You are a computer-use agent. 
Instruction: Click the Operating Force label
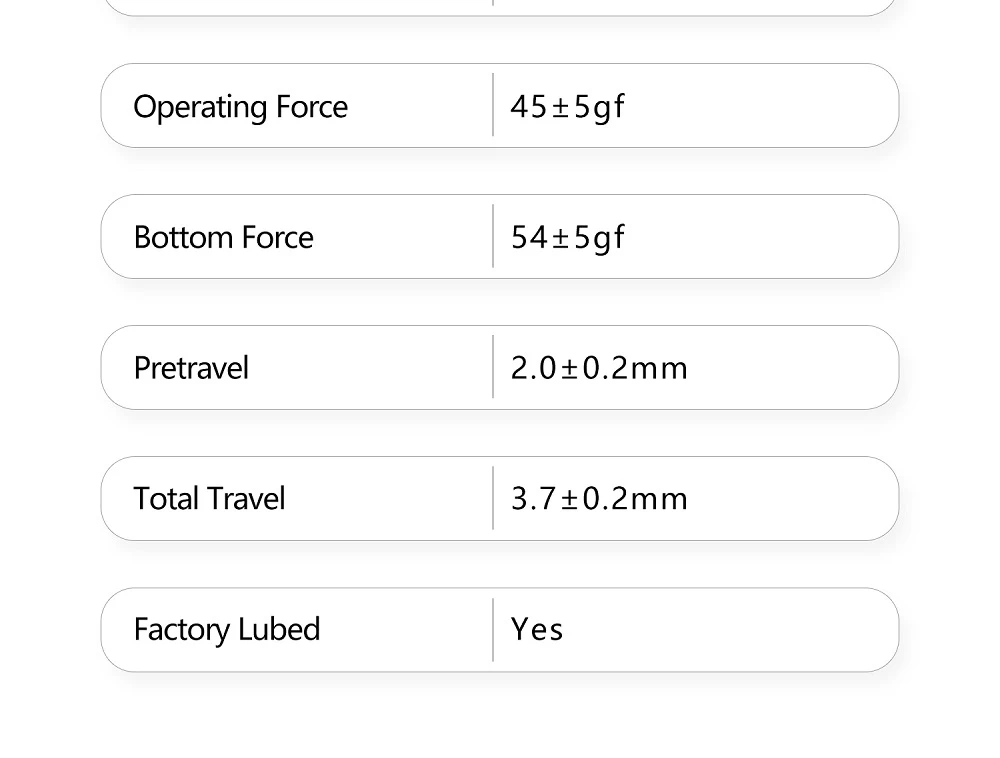tap(240, 107)
